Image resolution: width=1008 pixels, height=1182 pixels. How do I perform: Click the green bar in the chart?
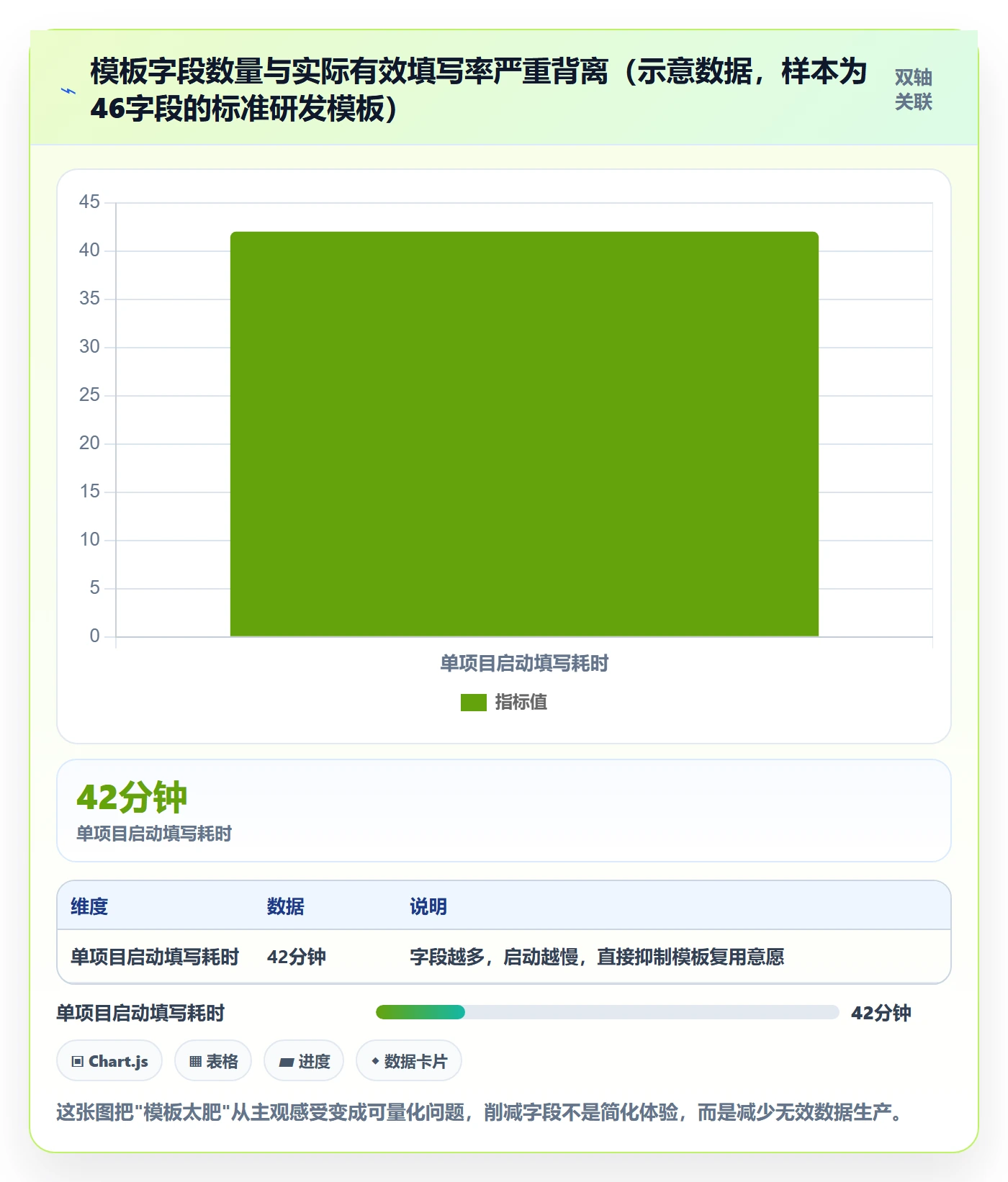524,434
